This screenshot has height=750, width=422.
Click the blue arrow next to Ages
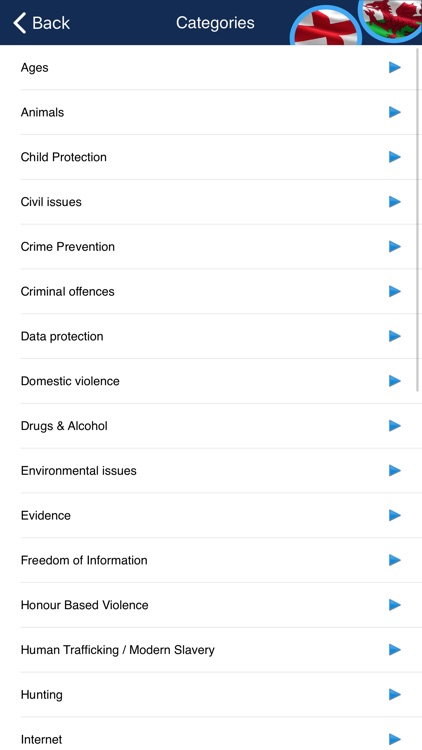[395, 67]
